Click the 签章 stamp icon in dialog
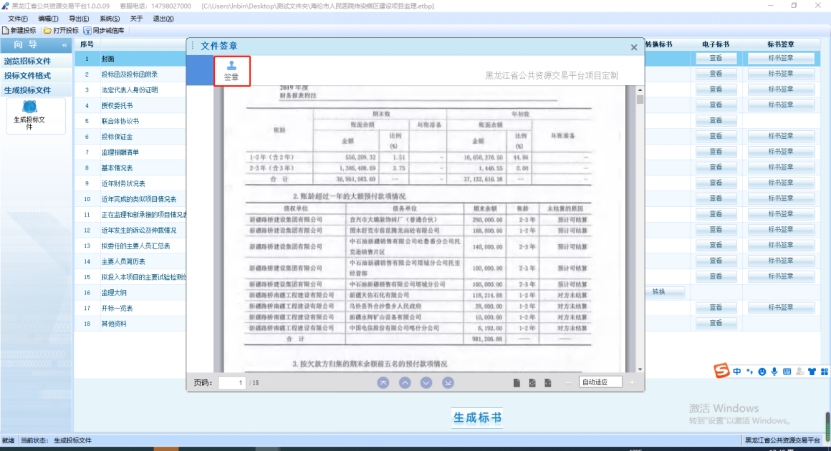Viewport: 831px width, 451px height. [230, 70]
